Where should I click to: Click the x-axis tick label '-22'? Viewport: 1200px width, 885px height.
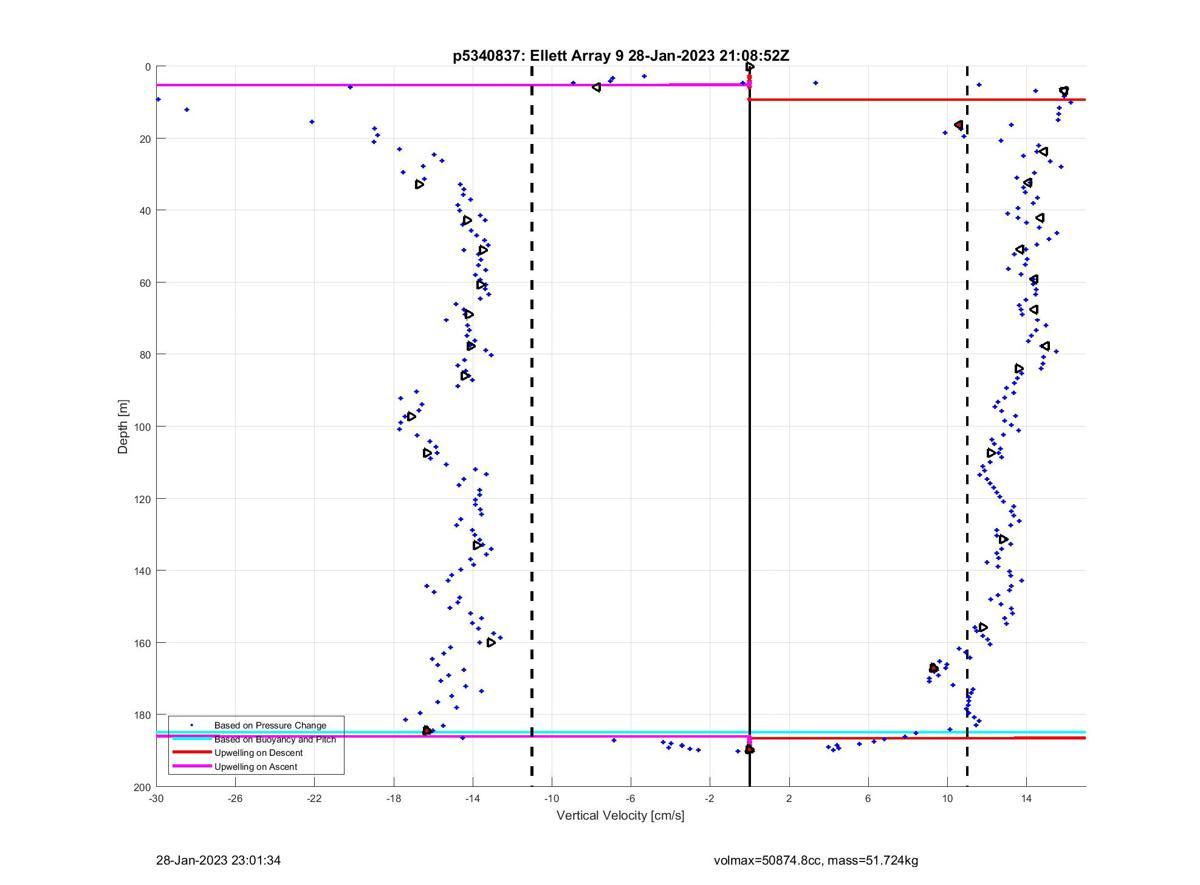pyautogui.click(x=314, y=798)
